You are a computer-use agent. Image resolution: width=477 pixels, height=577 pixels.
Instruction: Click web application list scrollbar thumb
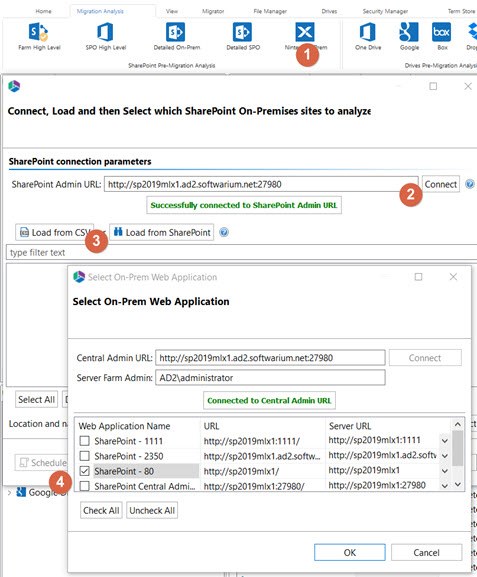tap(457, 448)
